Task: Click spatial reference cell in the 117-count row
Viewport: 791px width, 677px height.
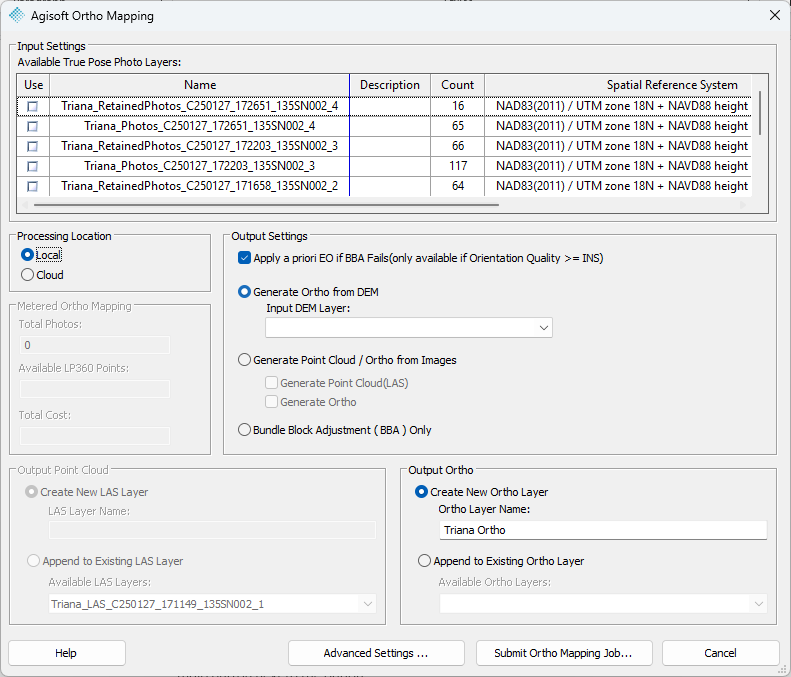Action: (619, 166)
